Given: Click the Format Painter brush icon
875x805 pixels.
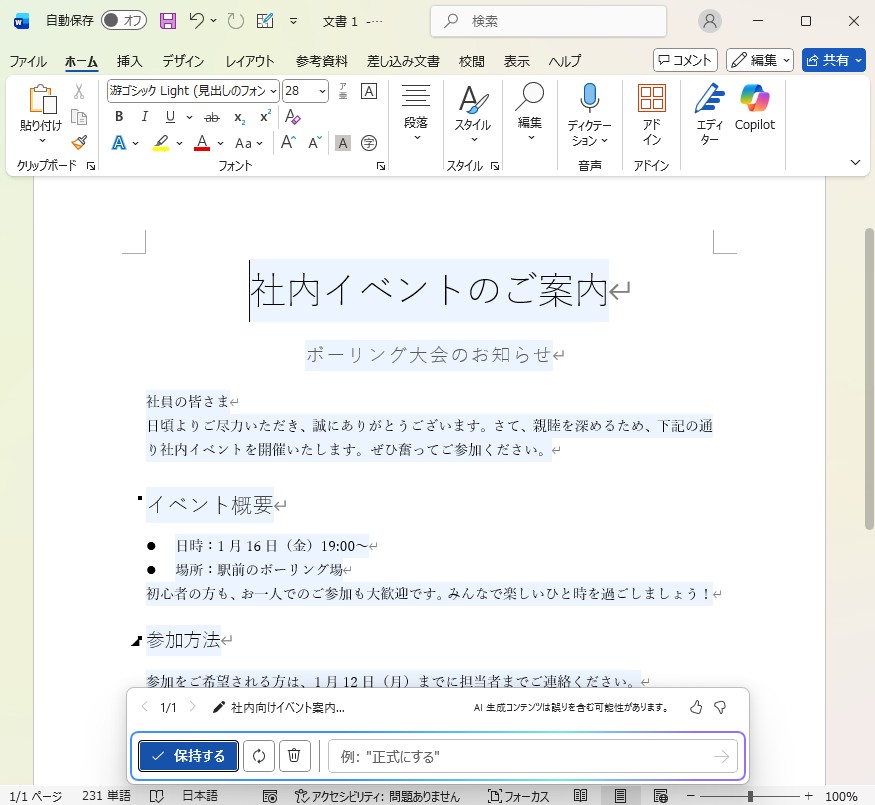Looking at the screenshot, I should point(79,143).
